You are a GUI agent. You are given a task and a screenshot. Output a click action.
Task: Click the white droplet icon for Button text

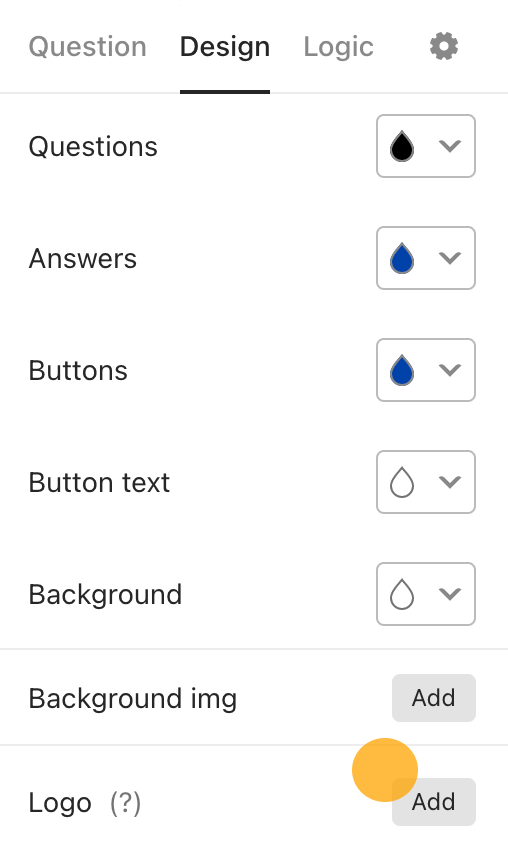(402, 482)
